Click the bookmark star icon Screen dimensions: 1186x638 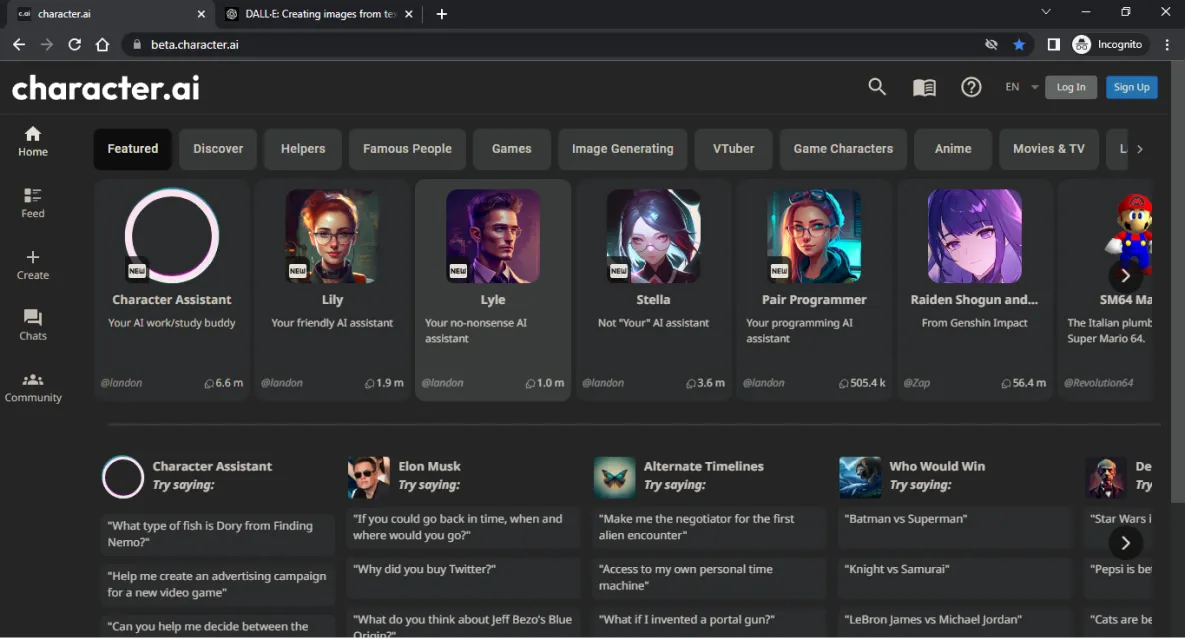pyautogui.click(x=1019, y=45)
